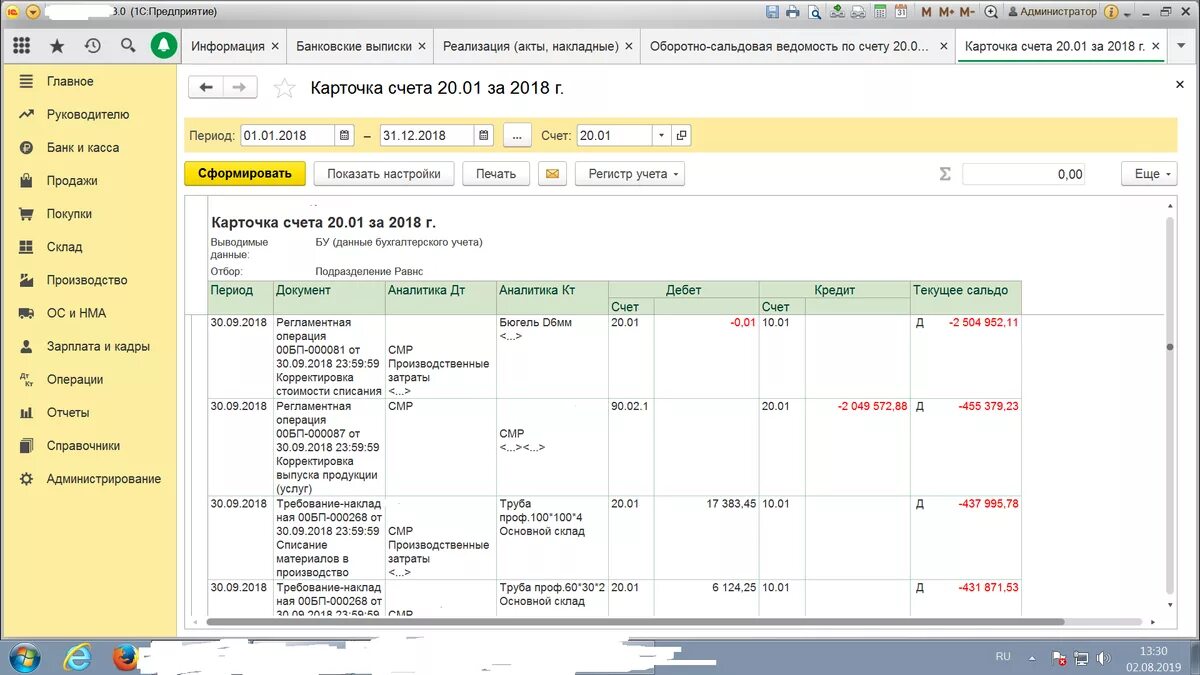The width and height of the screenshot is (1200, 675).
Task: Click the M+ memory add button
Action: tap(945, 12)
